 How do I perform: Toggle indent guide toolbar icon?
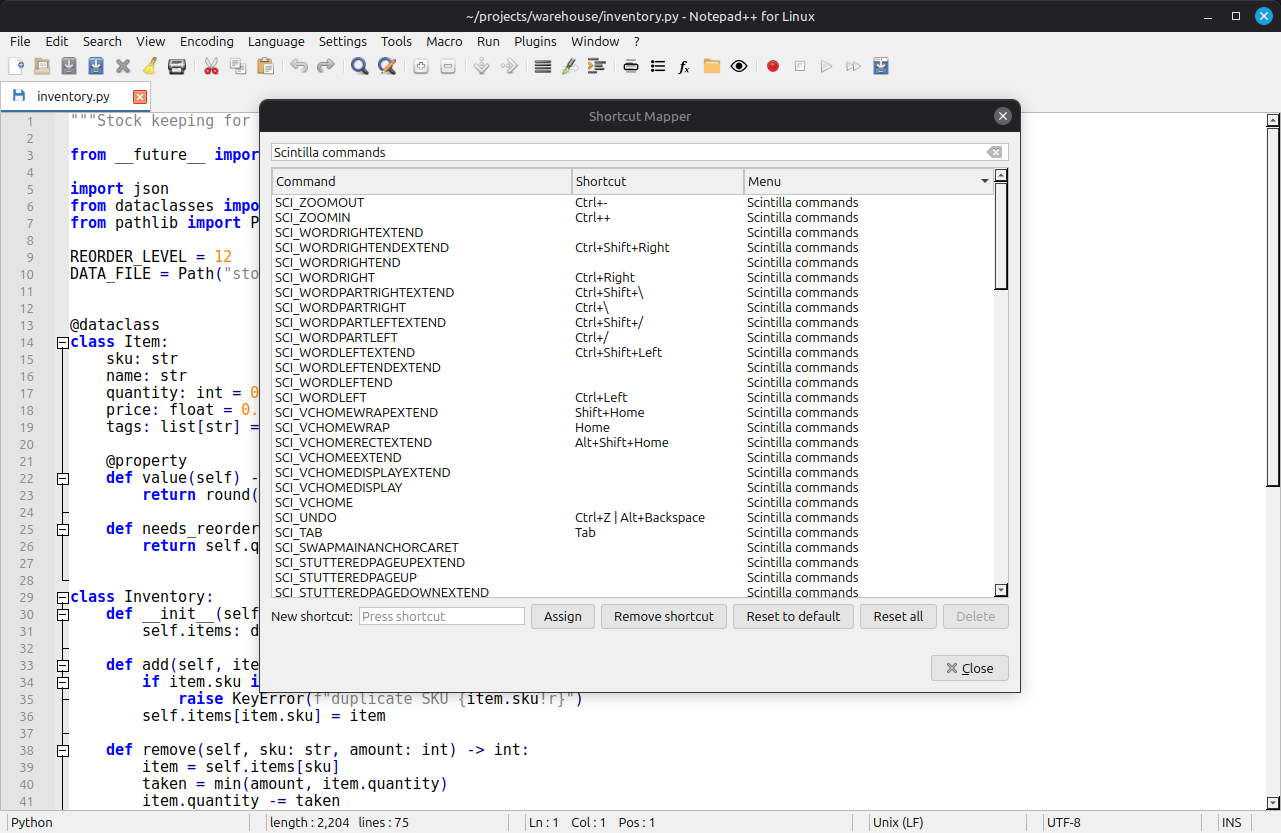597,66
